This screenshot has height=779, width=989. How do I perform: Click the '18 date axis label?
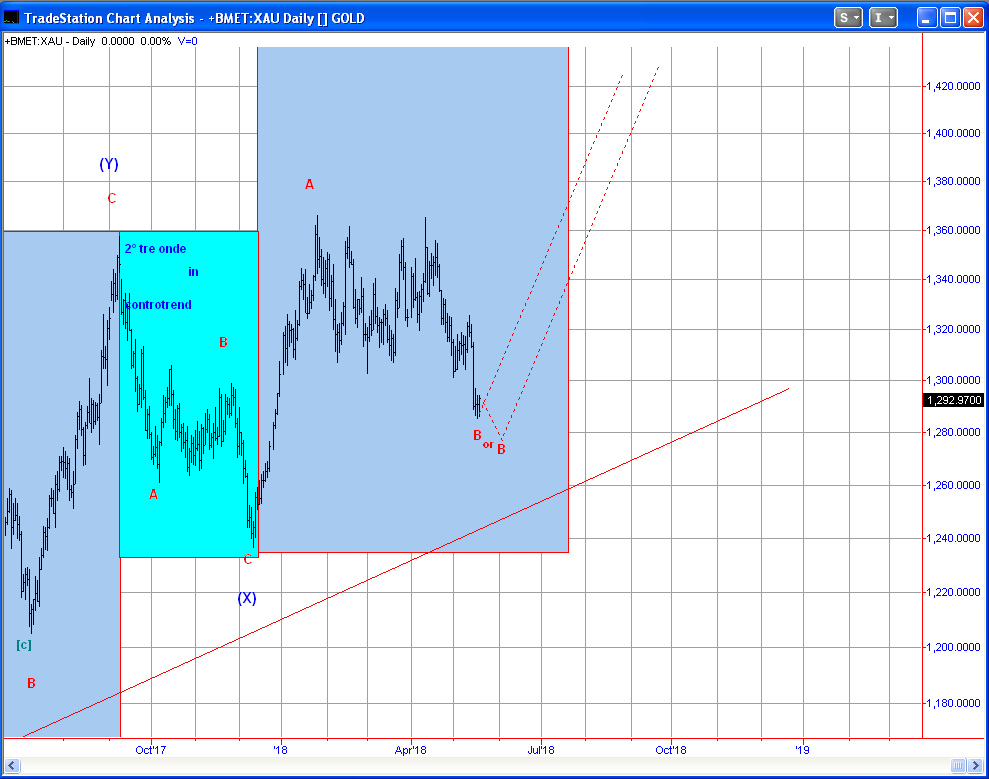[280, 750]
